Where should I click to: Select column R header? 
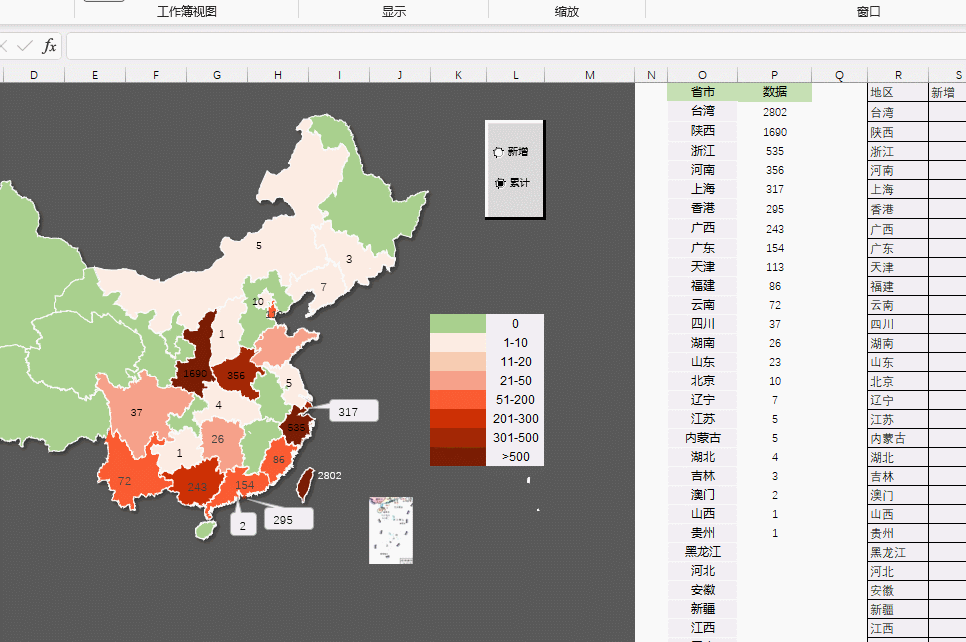tap(898, 75)
